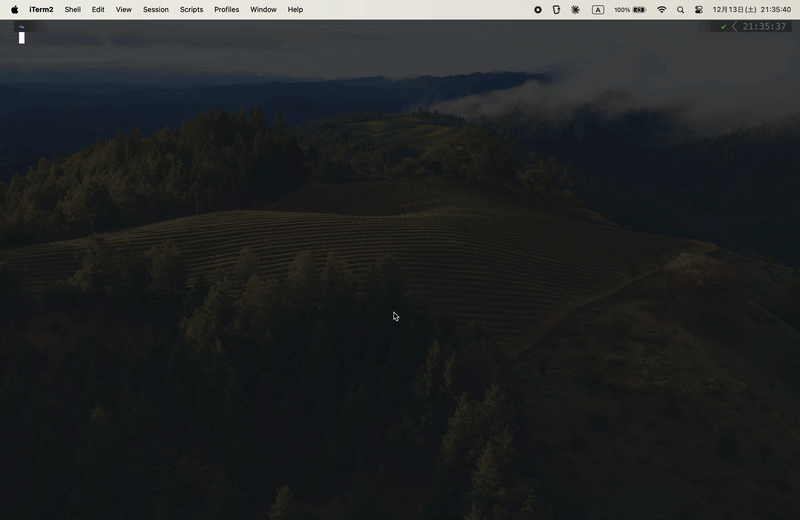Open Spotlight search magnifier

(x=680, y=10)
